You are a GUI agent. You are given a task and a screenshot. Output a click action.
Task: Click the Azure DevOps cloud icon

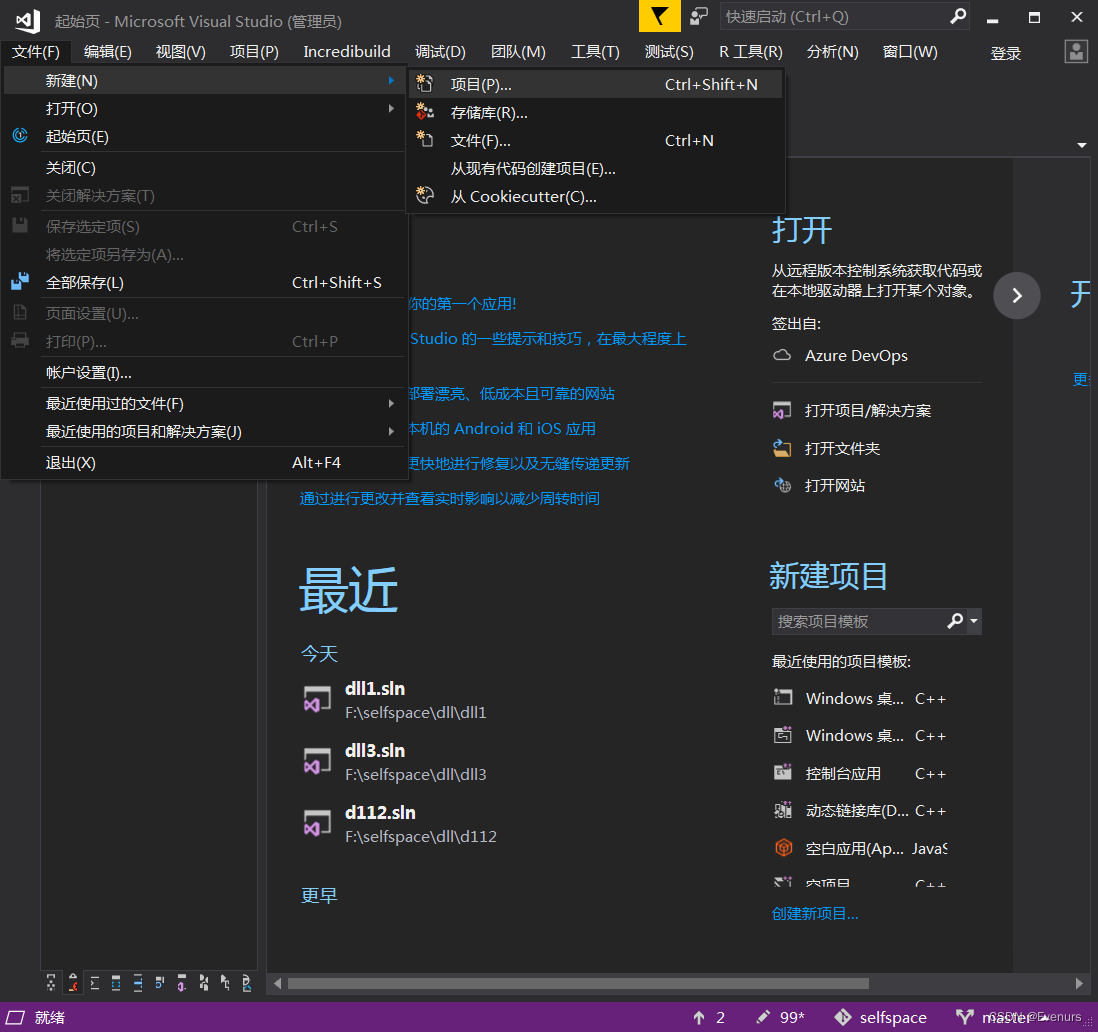[x=781, y=355]
